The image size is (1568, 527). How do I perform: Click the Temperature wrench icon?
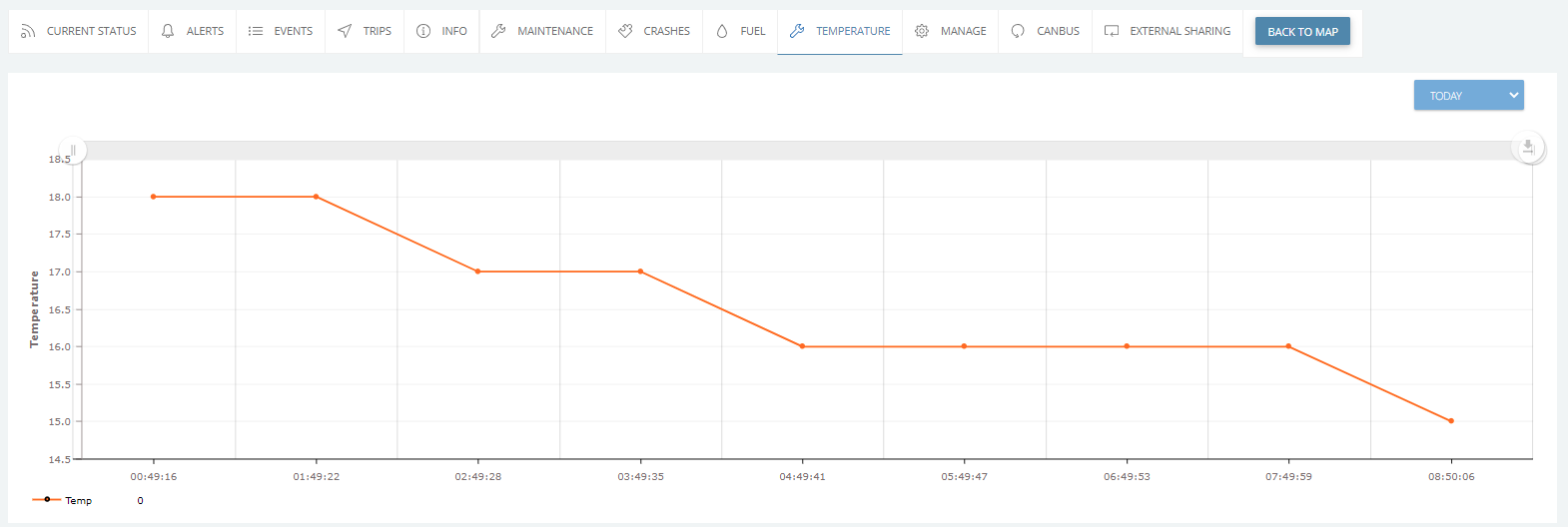coord(797,31)
